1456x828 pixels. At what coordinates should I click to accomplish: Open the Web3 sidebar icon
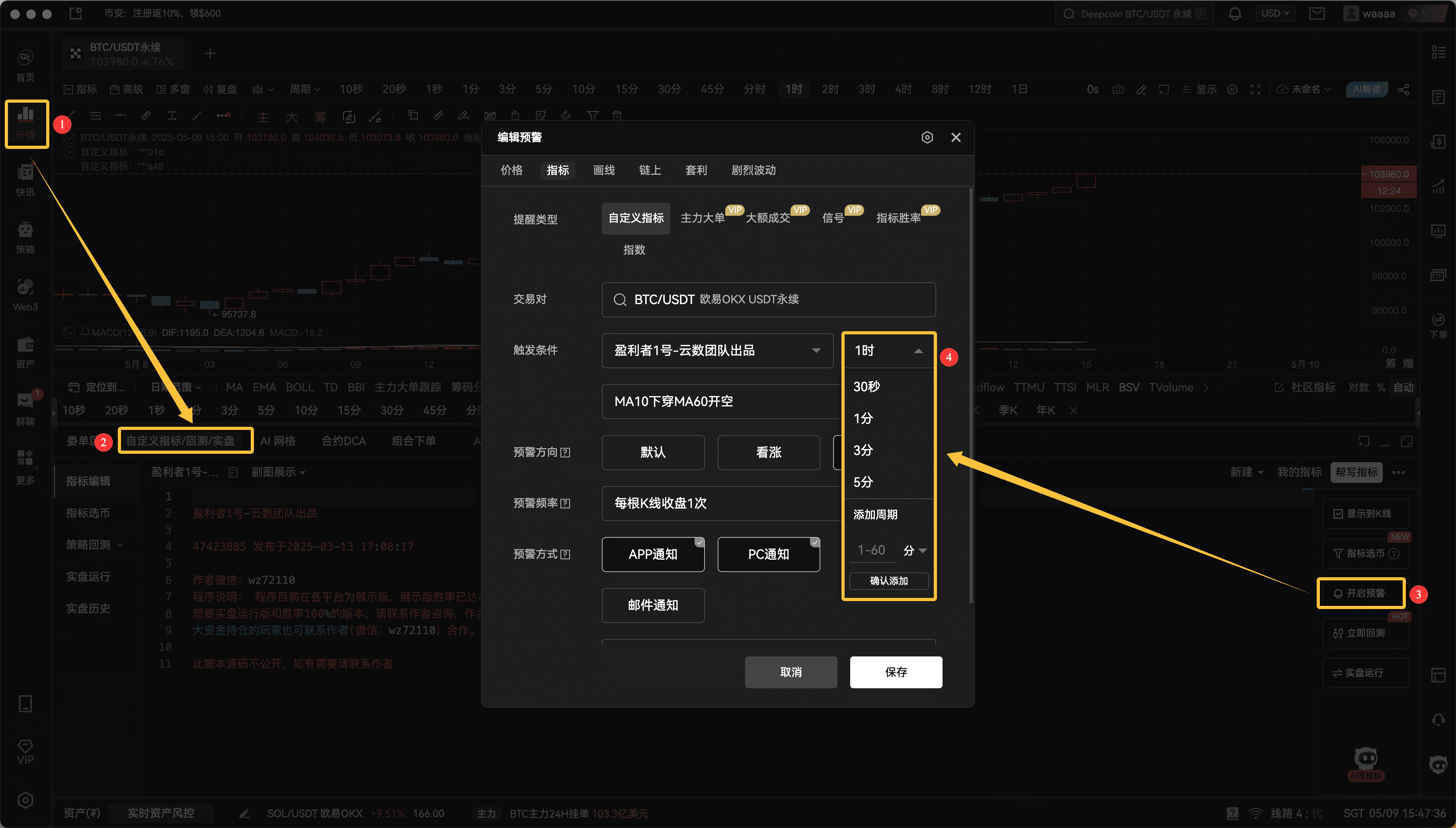tap(25, 295)
